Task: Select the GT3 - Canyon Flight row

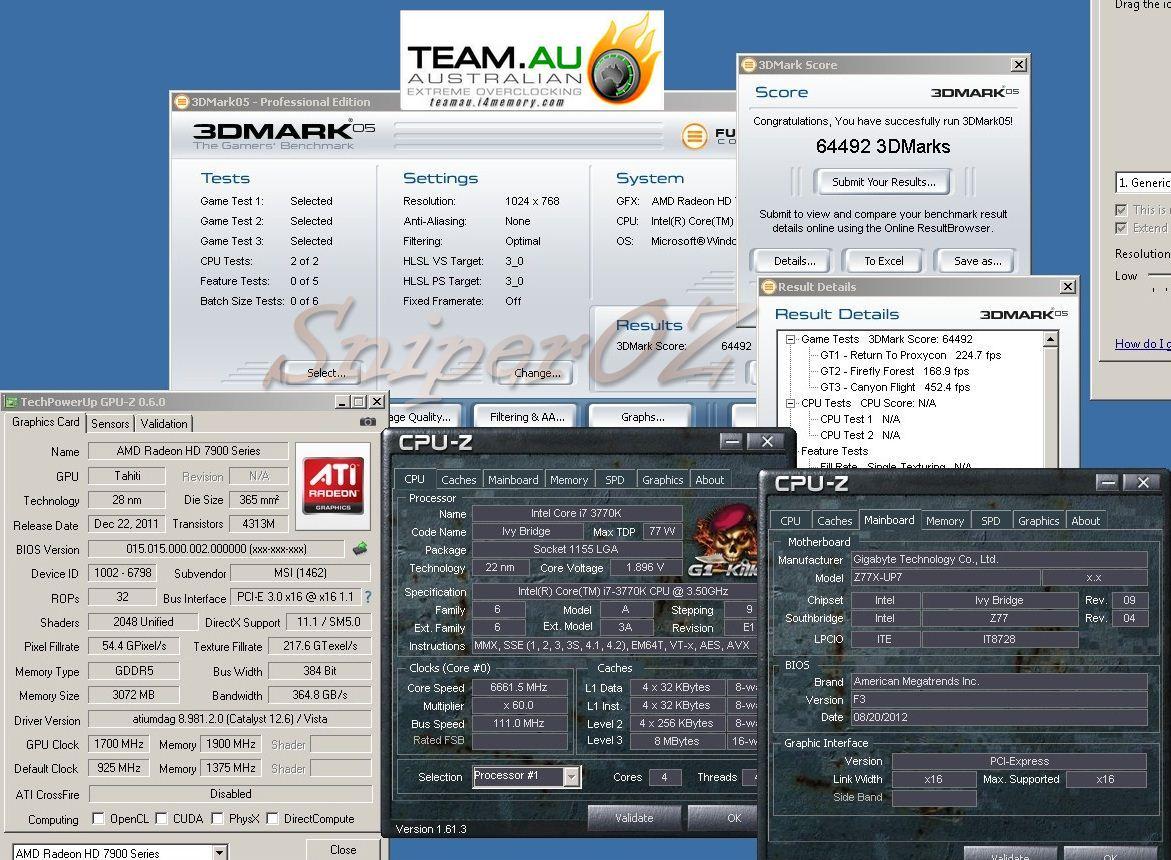Action: tap(895, 387)
